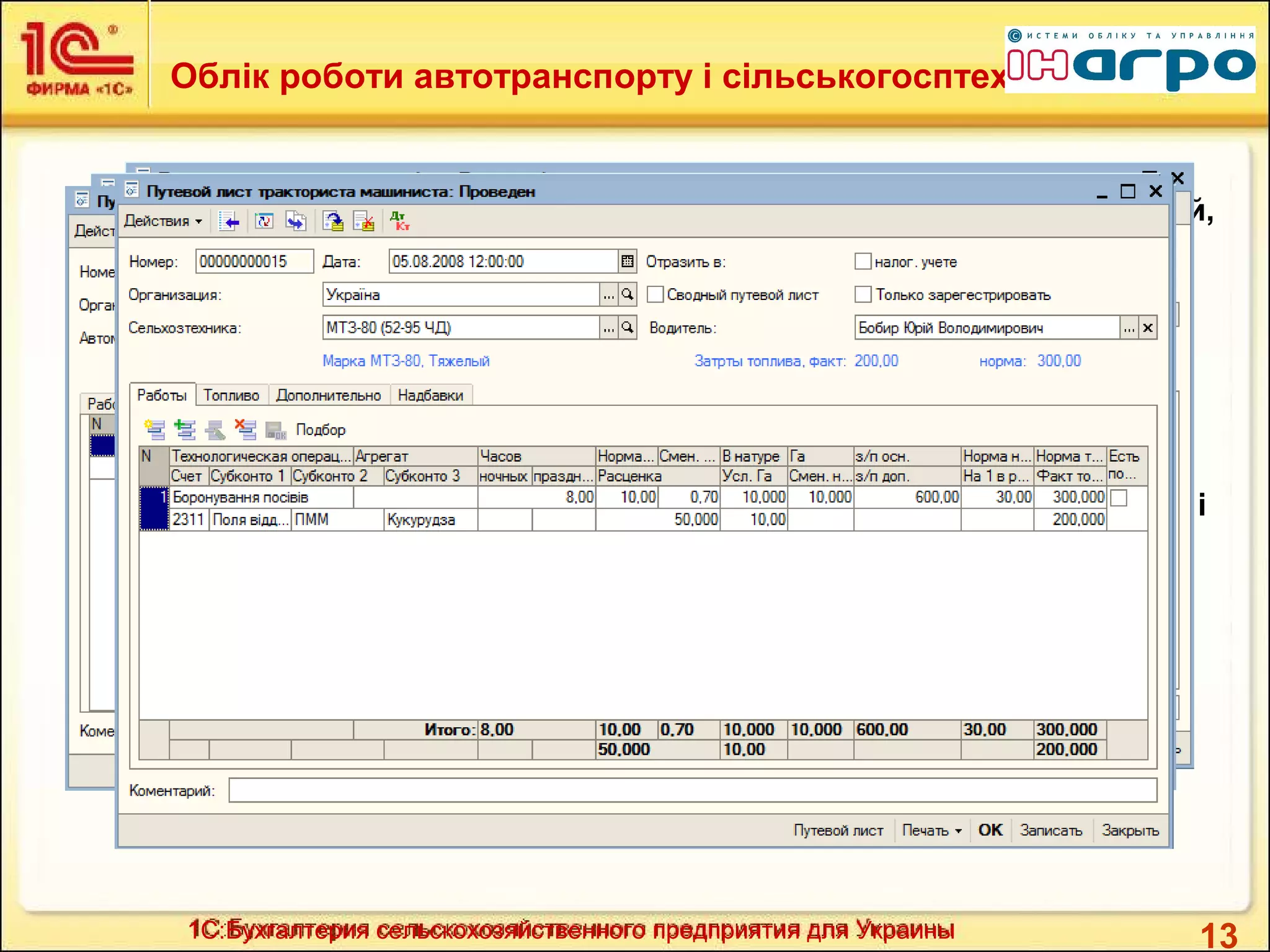
Task: Click the edit row icon
Action: 215,430
